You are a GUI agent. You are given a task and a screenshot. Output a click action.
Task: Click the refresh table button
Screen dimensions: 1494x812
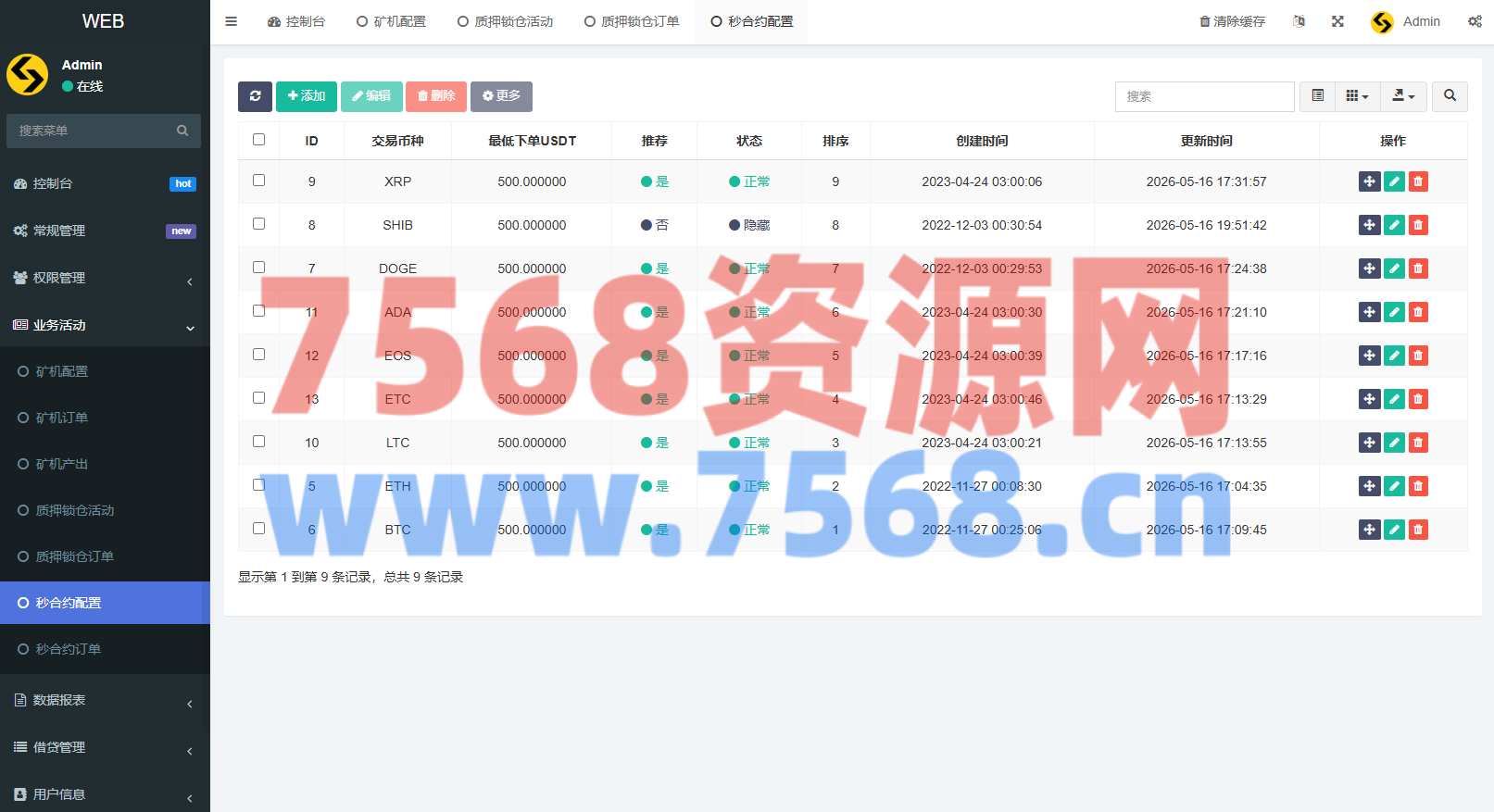click(255, 96)
